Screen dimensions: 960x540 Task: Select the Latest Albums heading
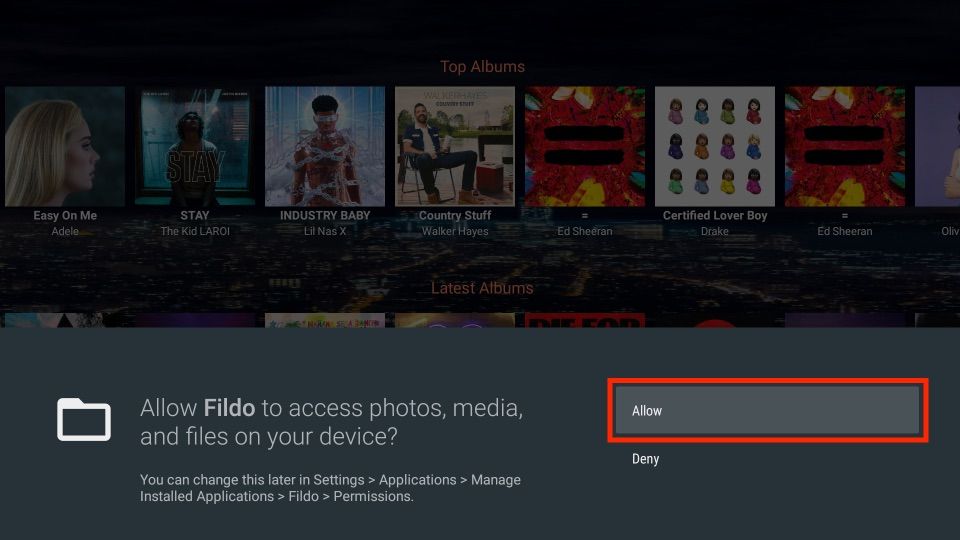point(482,288)
